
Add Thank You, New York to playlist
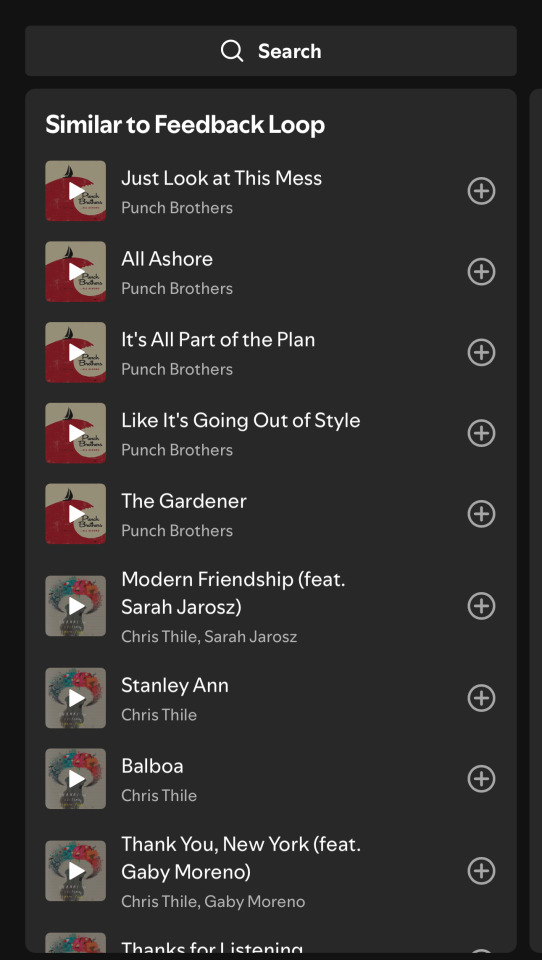tap(481, 871)
